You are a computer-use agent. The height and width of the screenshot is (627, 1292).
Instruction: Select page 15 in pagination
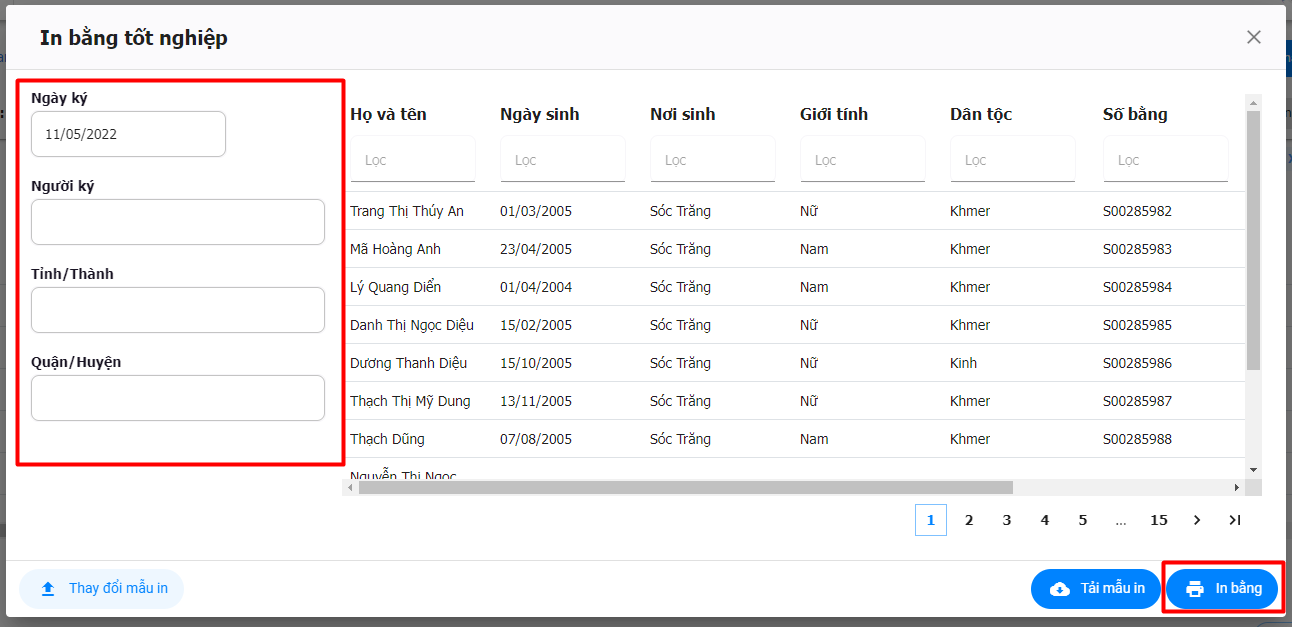[1159, 520]
